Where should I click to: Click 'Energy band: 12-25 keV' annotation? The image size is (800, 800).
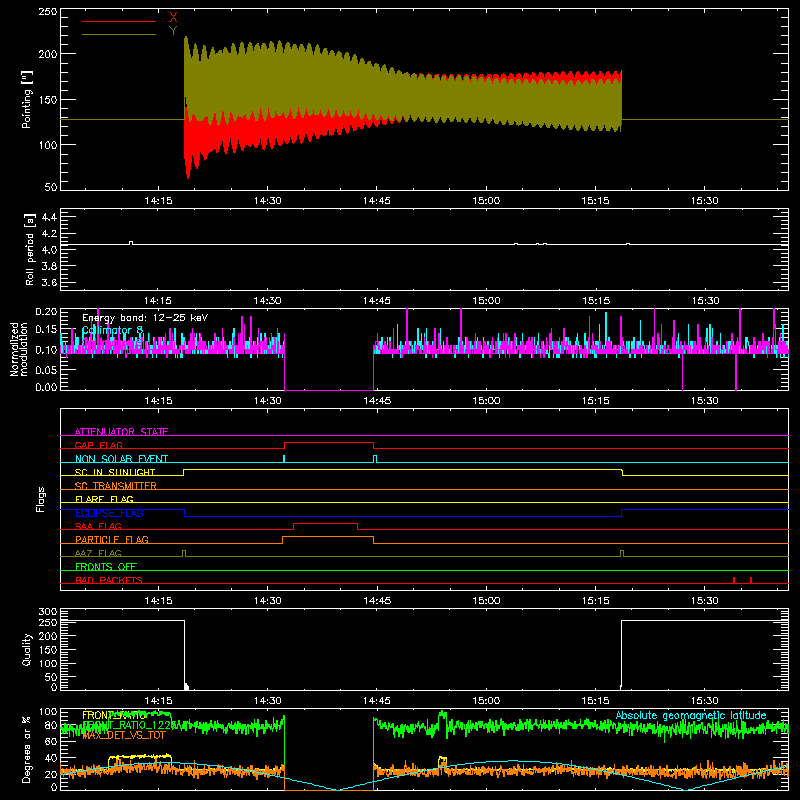[145, 318]
